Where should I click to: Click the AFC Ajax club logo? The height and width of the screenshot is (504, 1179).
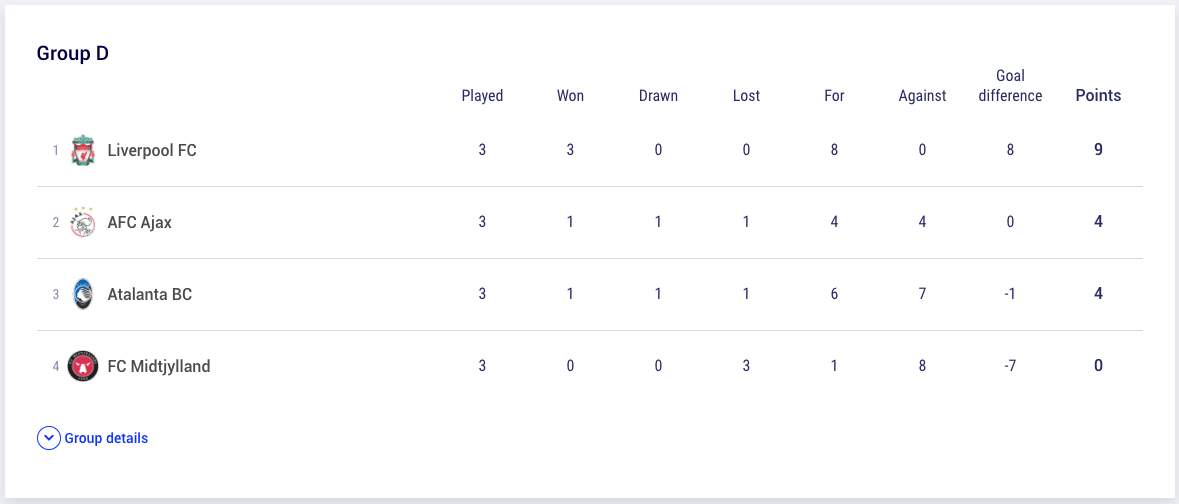[x=83, y=222]
